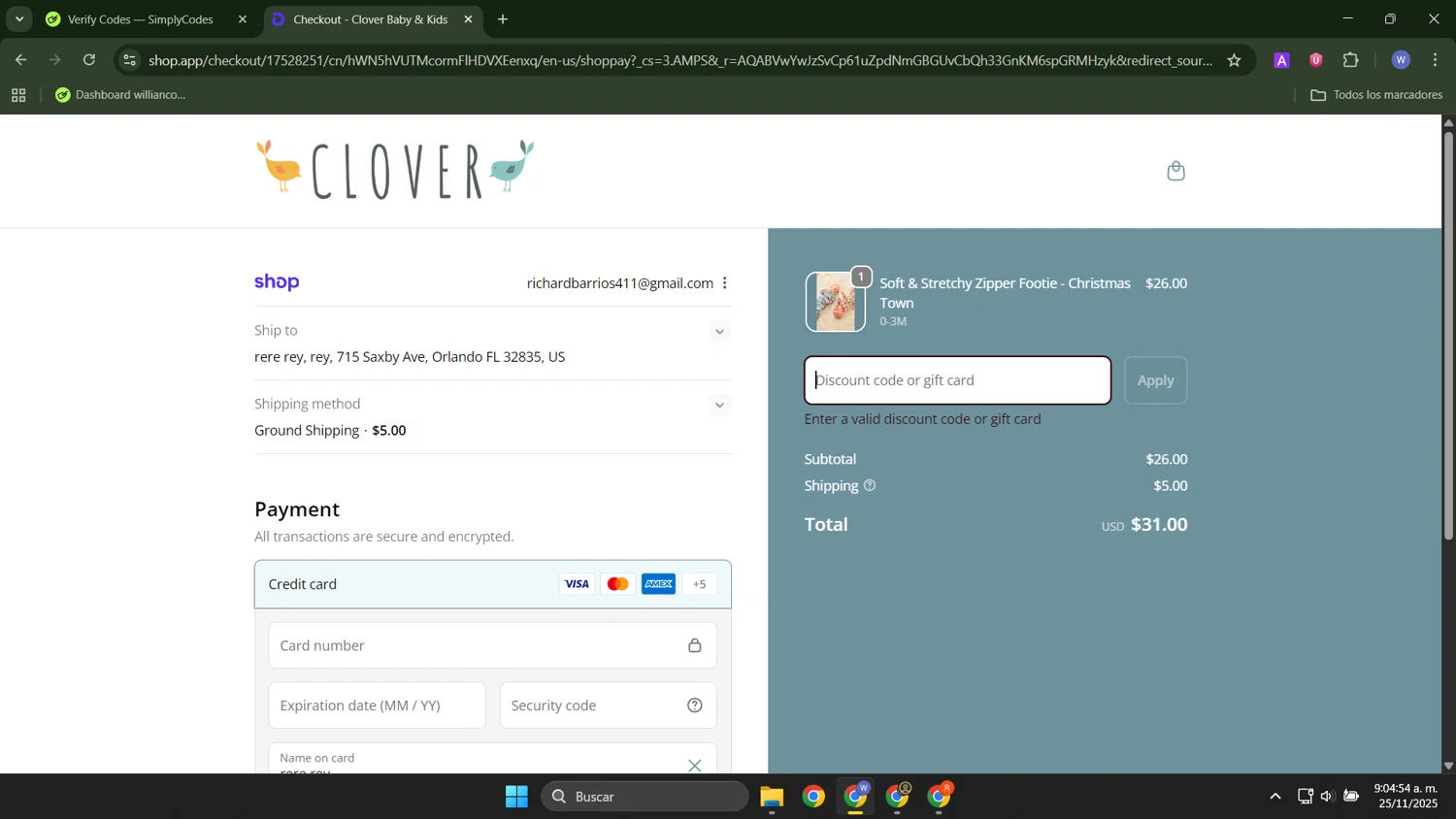
Task: Reload the checkout page
Action: click(89, 60)
